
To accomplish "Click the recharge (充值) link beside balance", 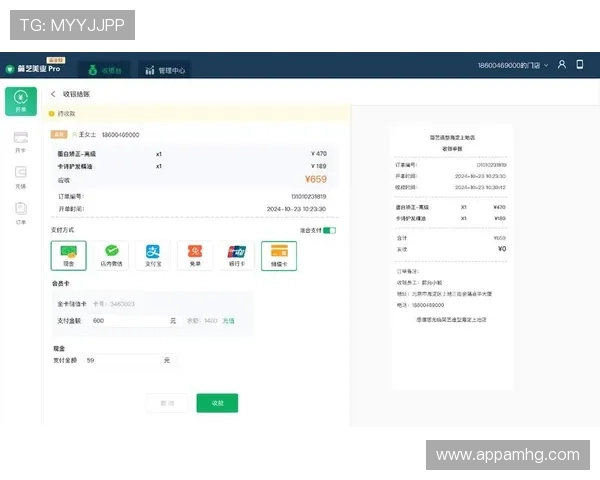I will [x=228, y=321].
